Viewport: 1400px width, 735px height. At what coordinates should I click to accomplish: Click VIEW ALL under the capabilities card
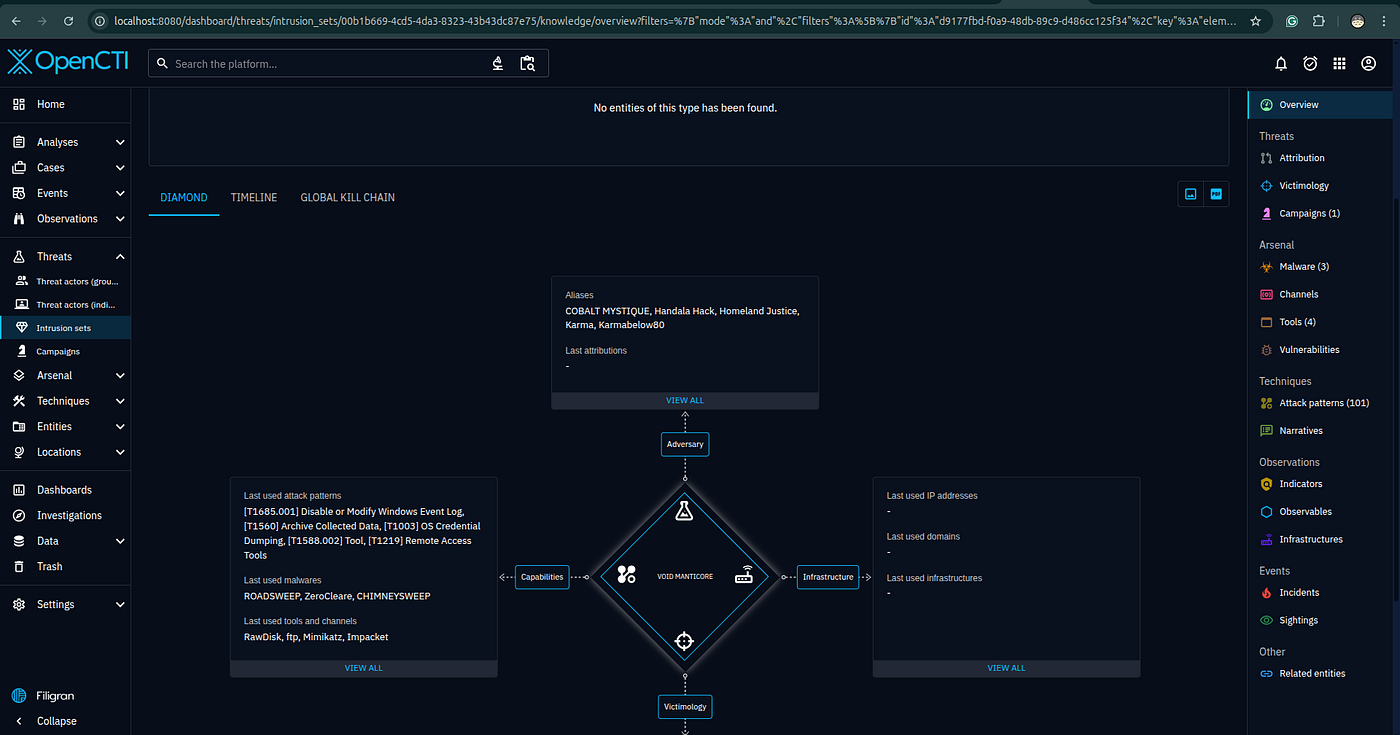(x=364, y=668)
